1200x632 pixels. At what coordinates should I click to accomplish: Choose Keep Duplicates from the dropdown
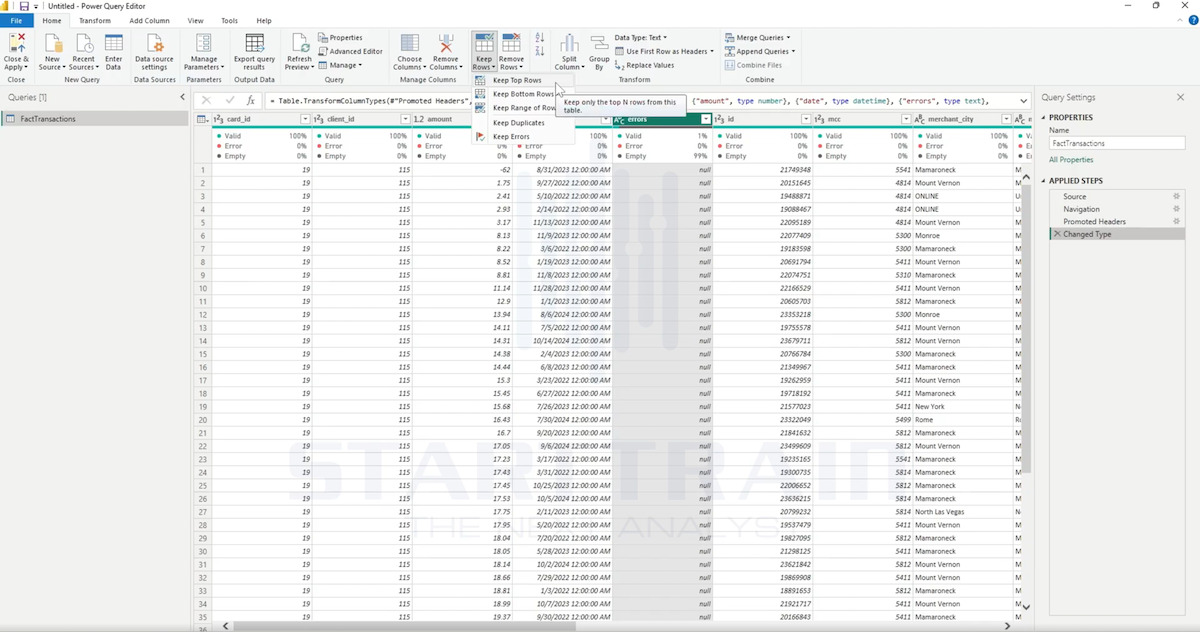(x=517, y=122)
